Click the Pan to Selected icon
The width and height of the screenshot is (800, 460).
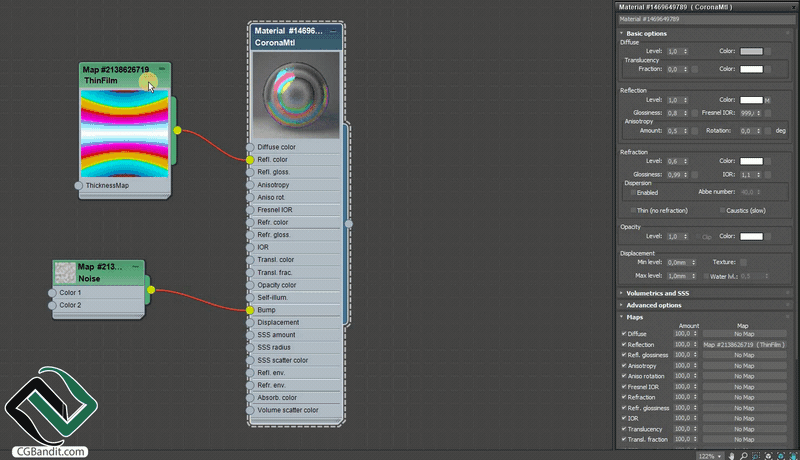click(x=793, y=456)
